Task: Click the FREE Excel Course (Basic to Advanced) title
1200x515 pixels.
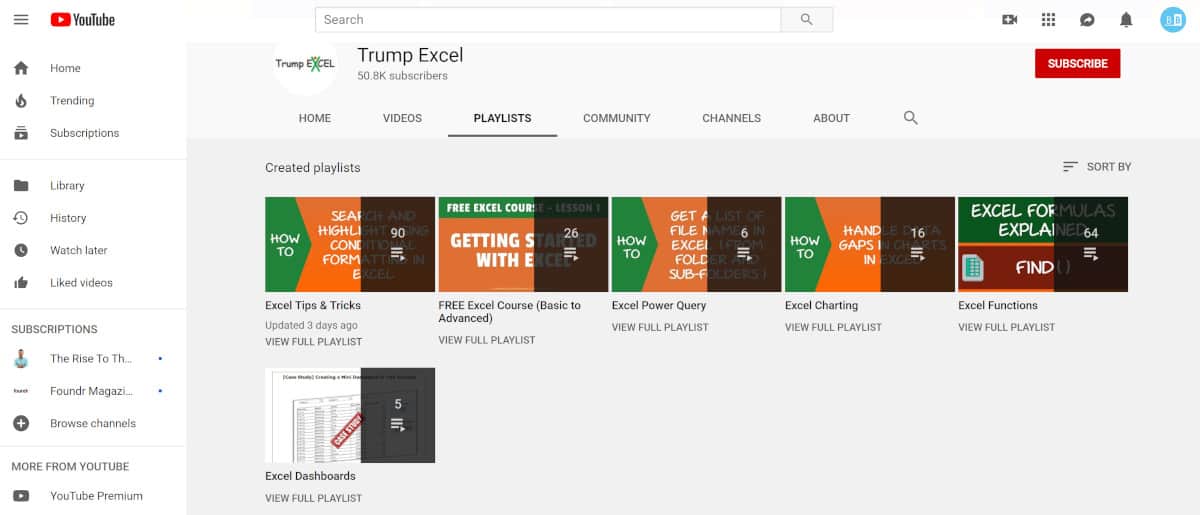Action: pos(509,312)
